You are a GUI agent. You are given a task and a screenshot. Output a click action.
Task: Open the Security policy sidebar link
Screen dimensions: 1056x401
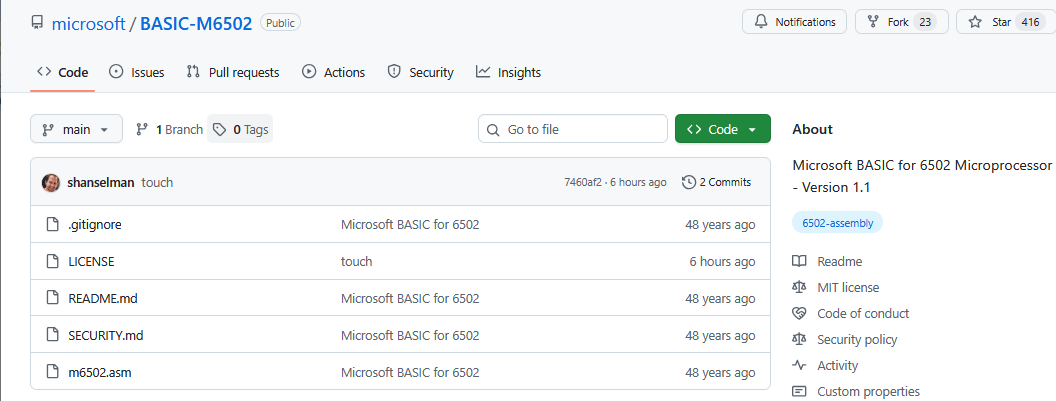(x=857, y=340)
